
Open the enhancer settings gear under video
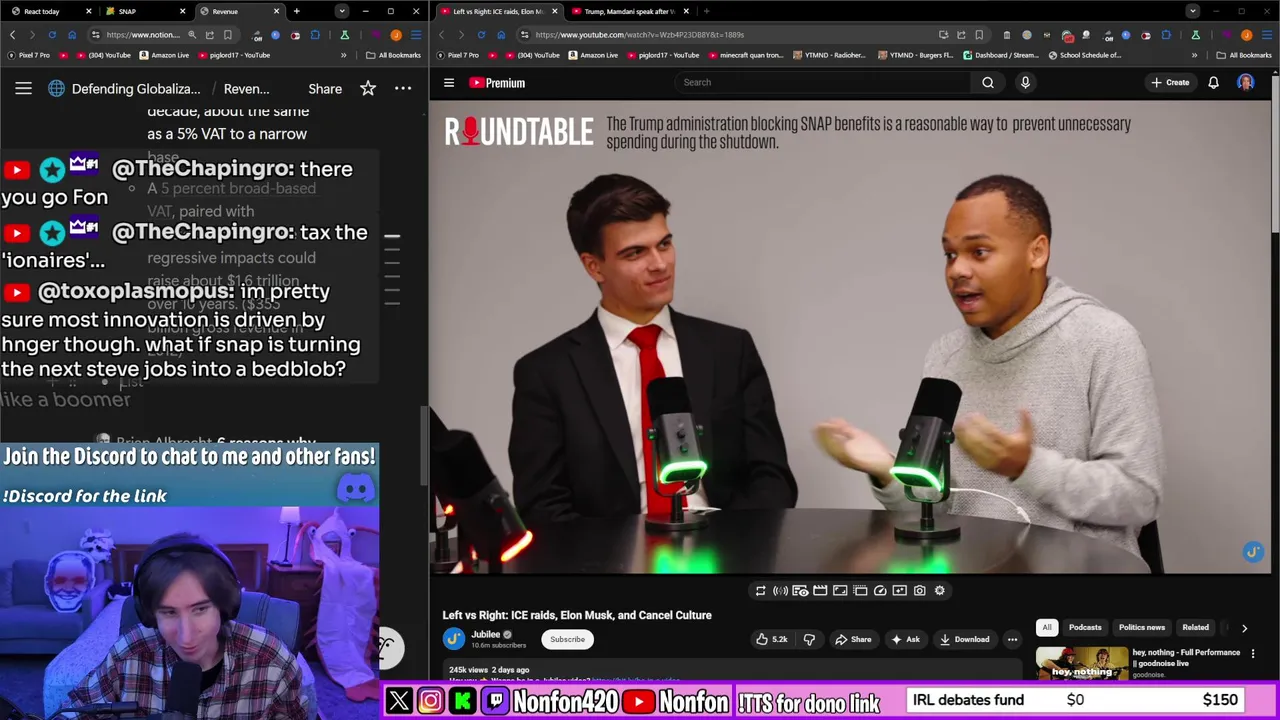coord(940,591)
